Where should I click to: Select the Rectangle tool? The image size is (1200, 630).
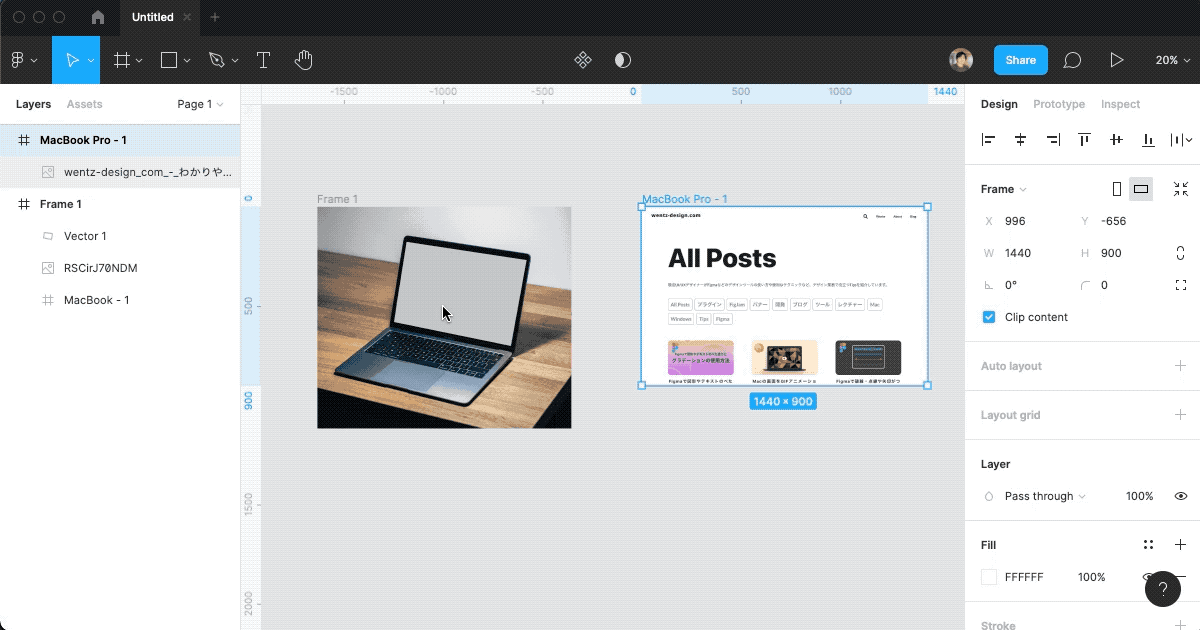(168, 60)
